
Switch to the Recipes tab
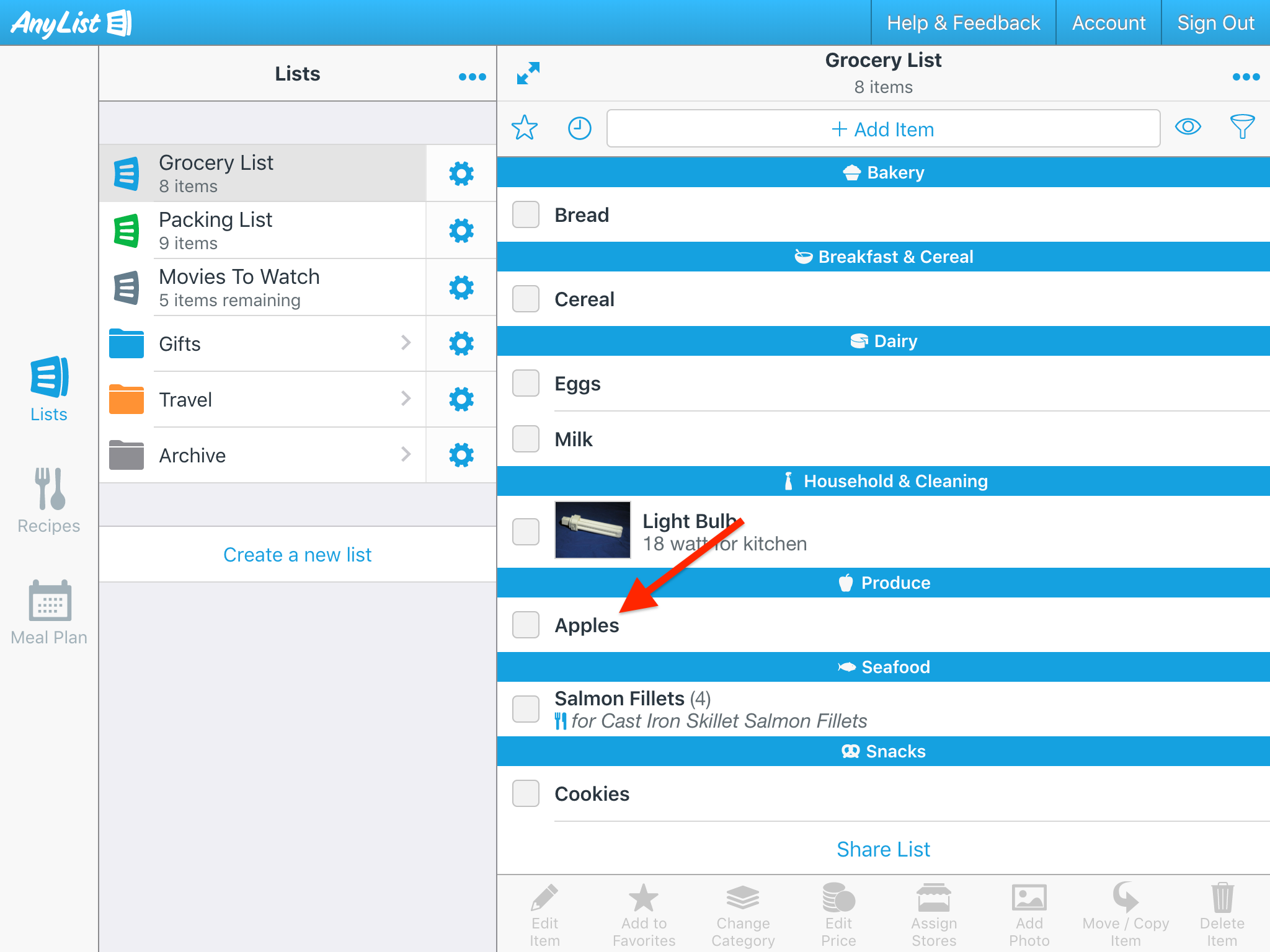point(49,501)
